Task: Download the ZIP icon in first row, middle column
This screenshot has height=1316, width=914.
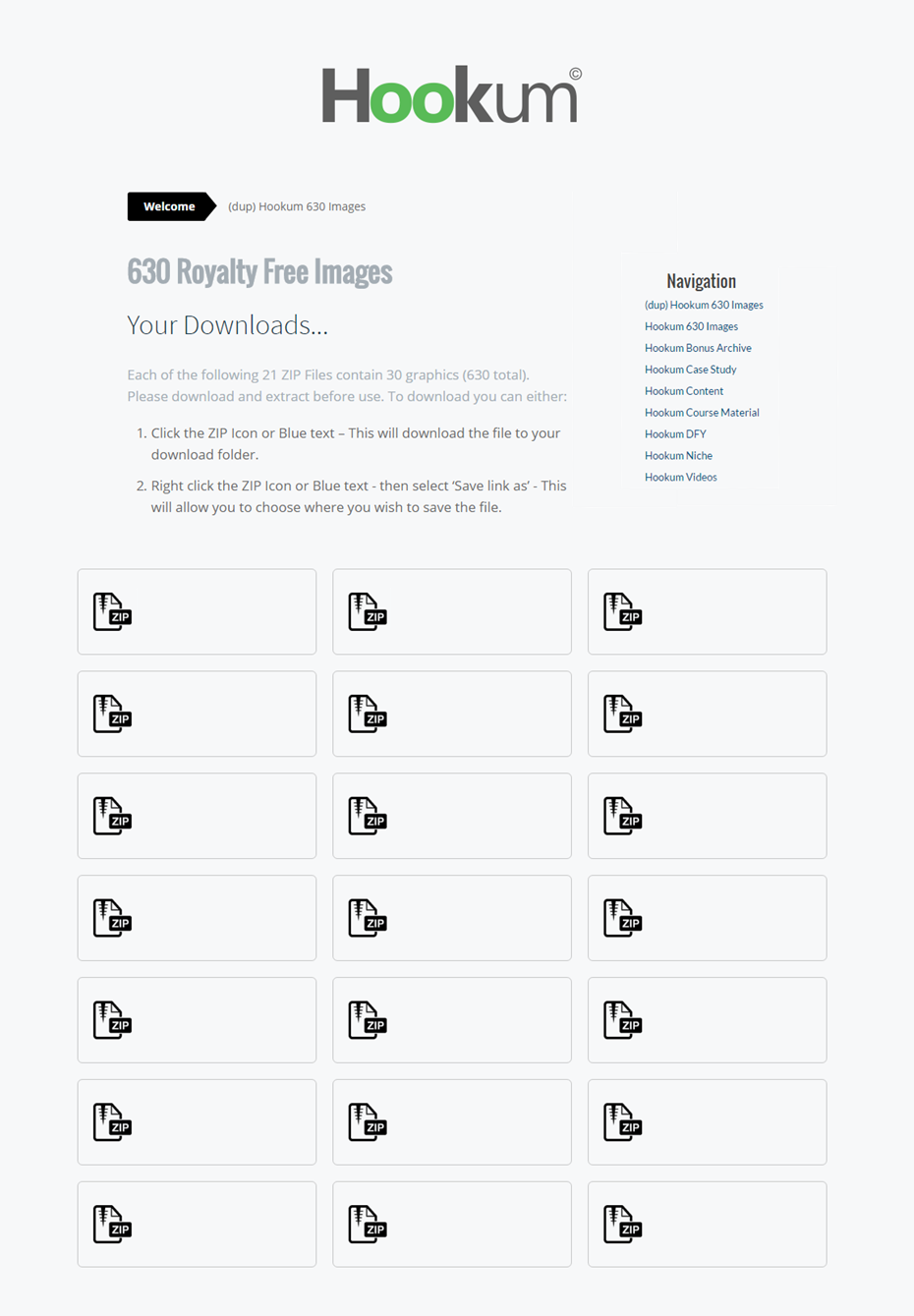Action: (368, 611)
